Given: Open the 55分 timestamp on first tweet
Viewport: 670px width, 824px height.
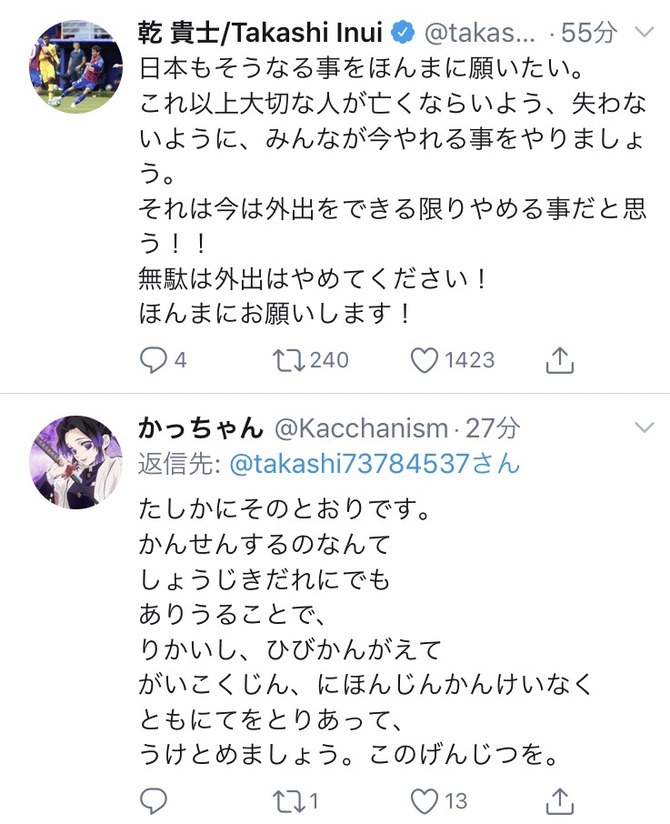Looking at the screenshot, I should (x=589, y=33).
